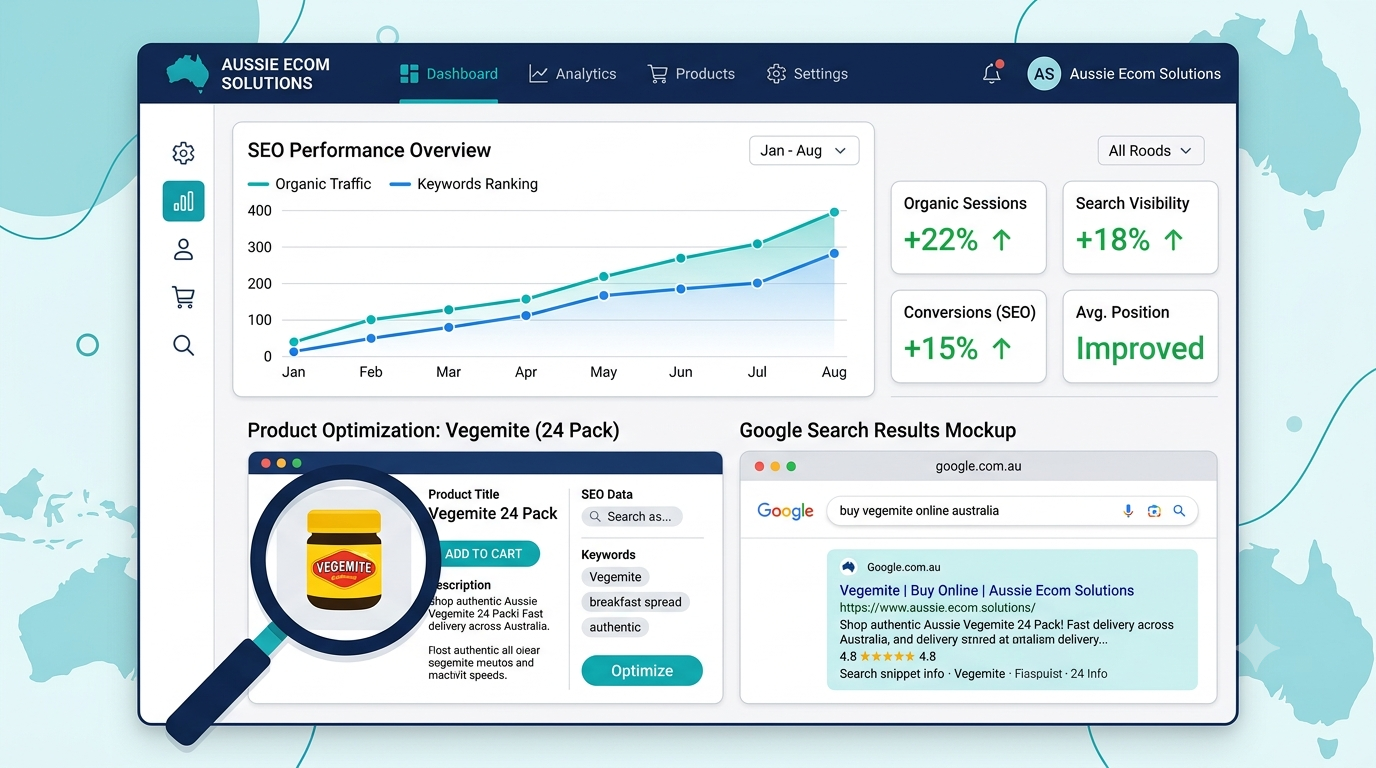
Task: Click the SEO Performance Overview heading
Action: [369, 151]
